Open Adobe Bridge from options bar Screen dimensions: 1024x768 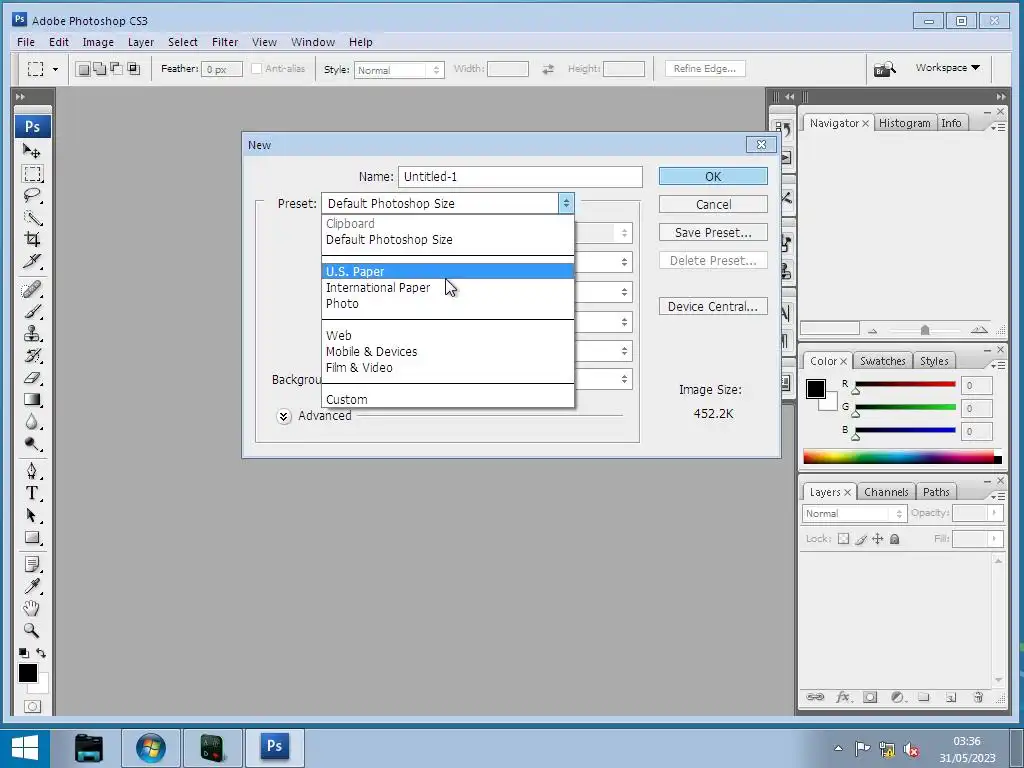(885, 69)
